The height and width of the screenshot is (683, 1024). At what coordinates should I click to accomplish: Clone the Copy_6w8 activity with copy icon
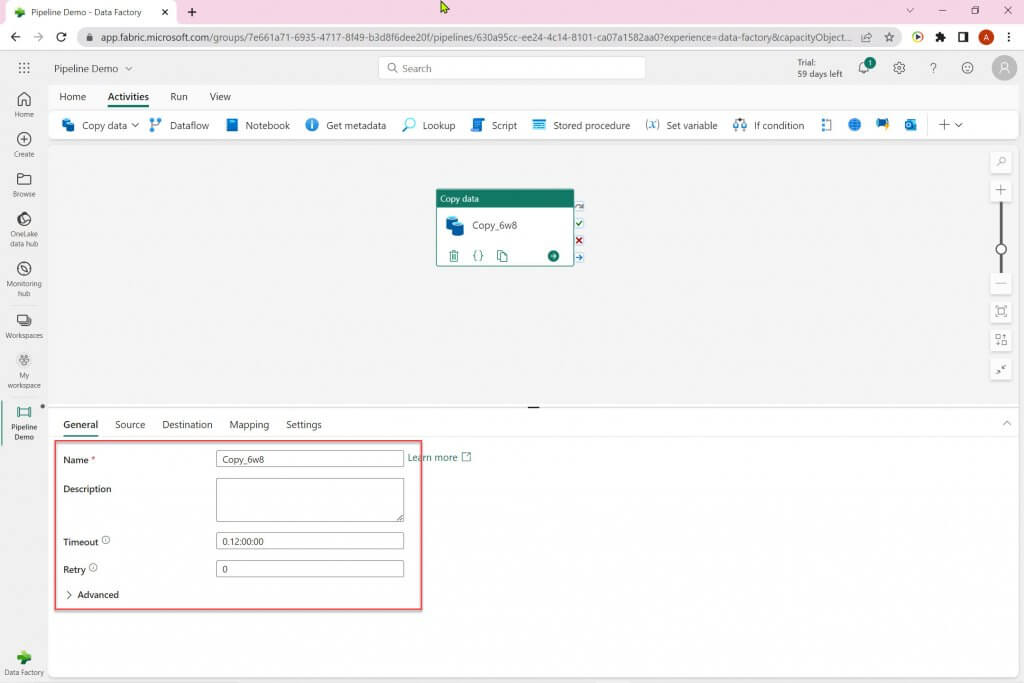coord(502,256)
